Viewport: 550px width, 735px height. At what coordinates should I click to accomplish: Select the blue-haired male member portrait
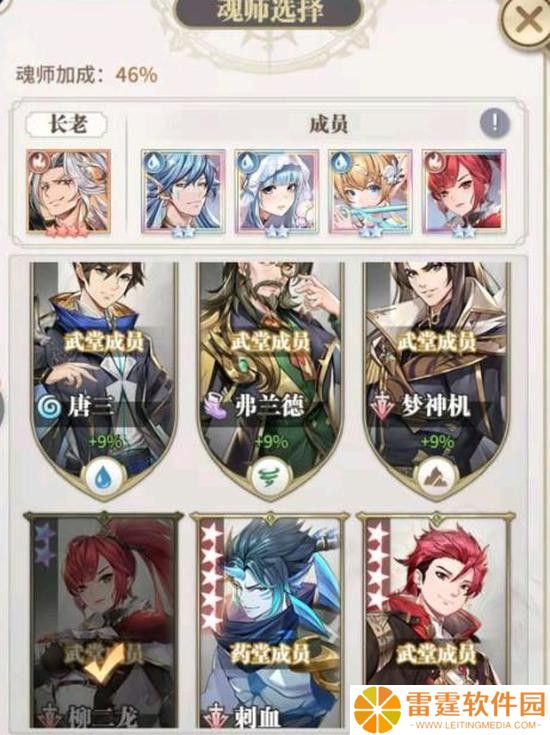pos(183,192)
